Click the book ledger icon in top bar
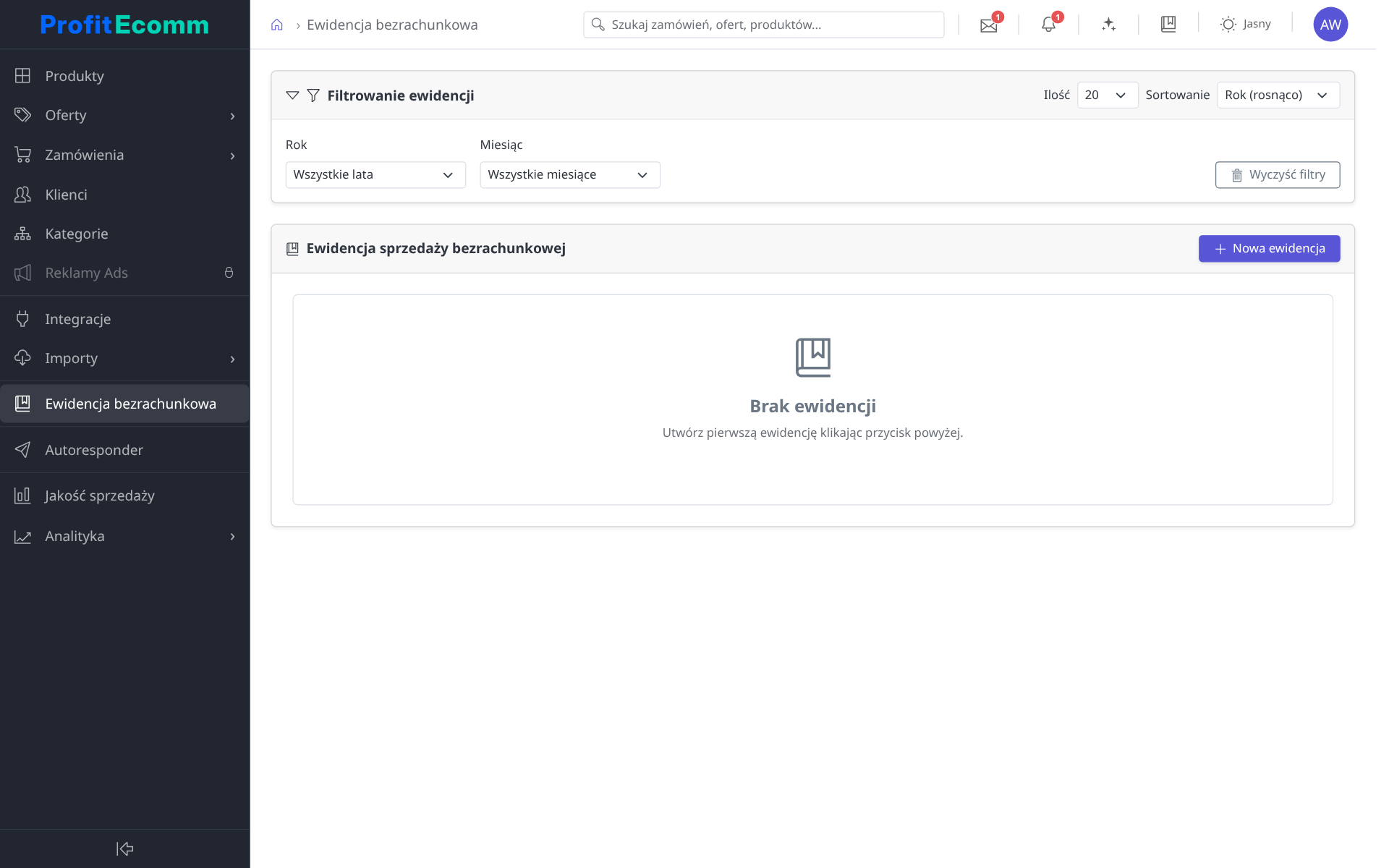Screen dimensions: 1389x868 [1168, 25]
